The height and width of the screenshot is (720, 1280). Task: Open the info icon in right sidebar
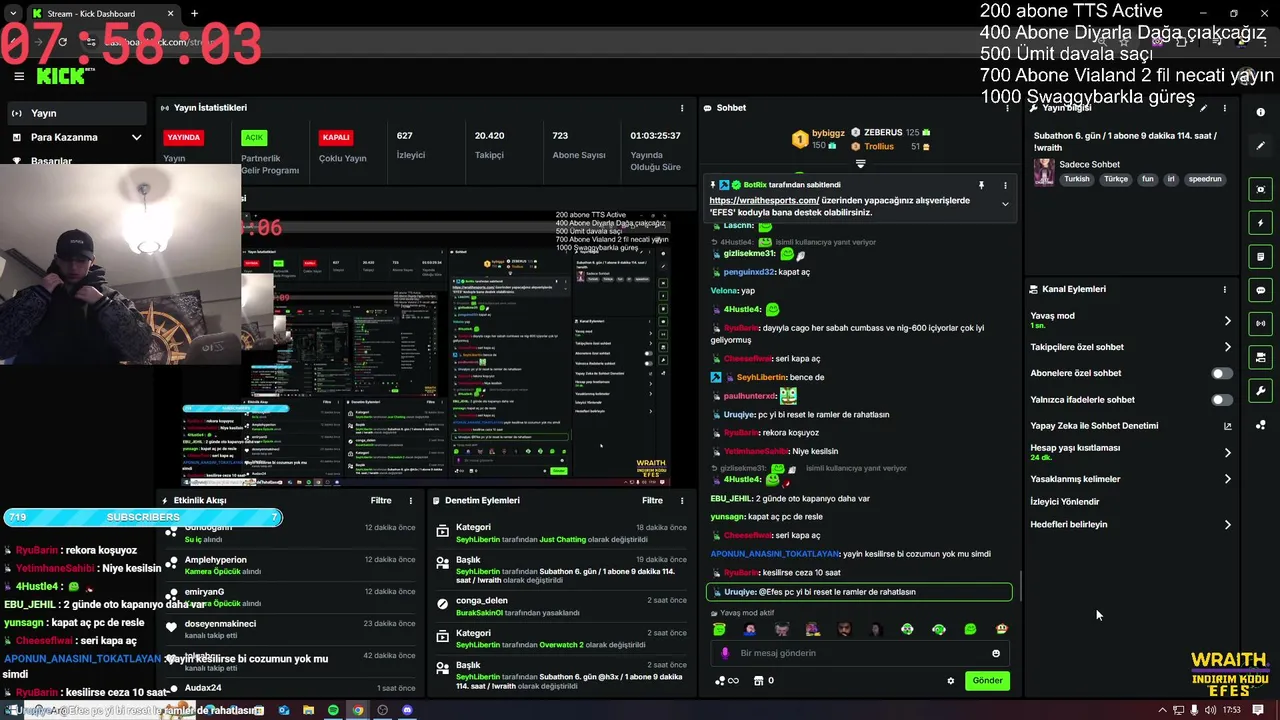pos(1260,113)
